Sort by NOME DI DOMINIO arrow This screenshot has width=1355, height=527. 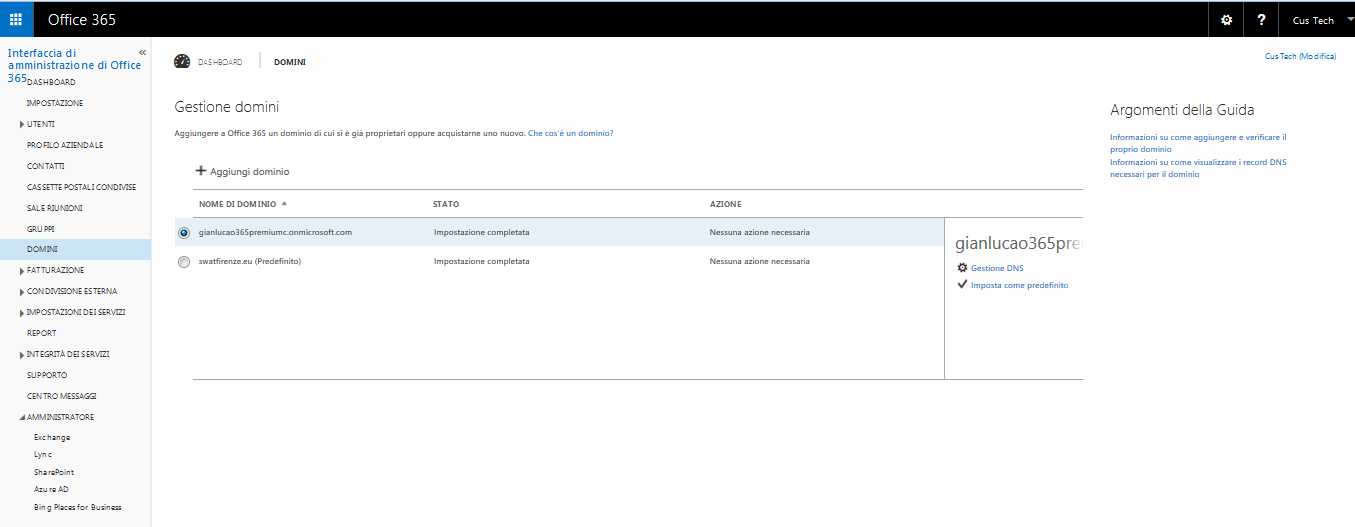pos(284,203)
